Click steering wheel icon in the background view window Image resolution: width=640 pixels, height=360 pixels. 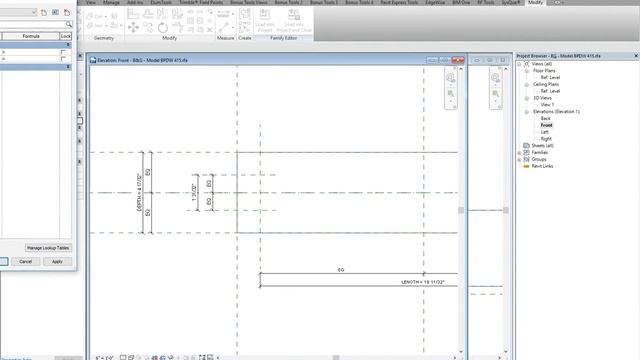coord(496,78)
